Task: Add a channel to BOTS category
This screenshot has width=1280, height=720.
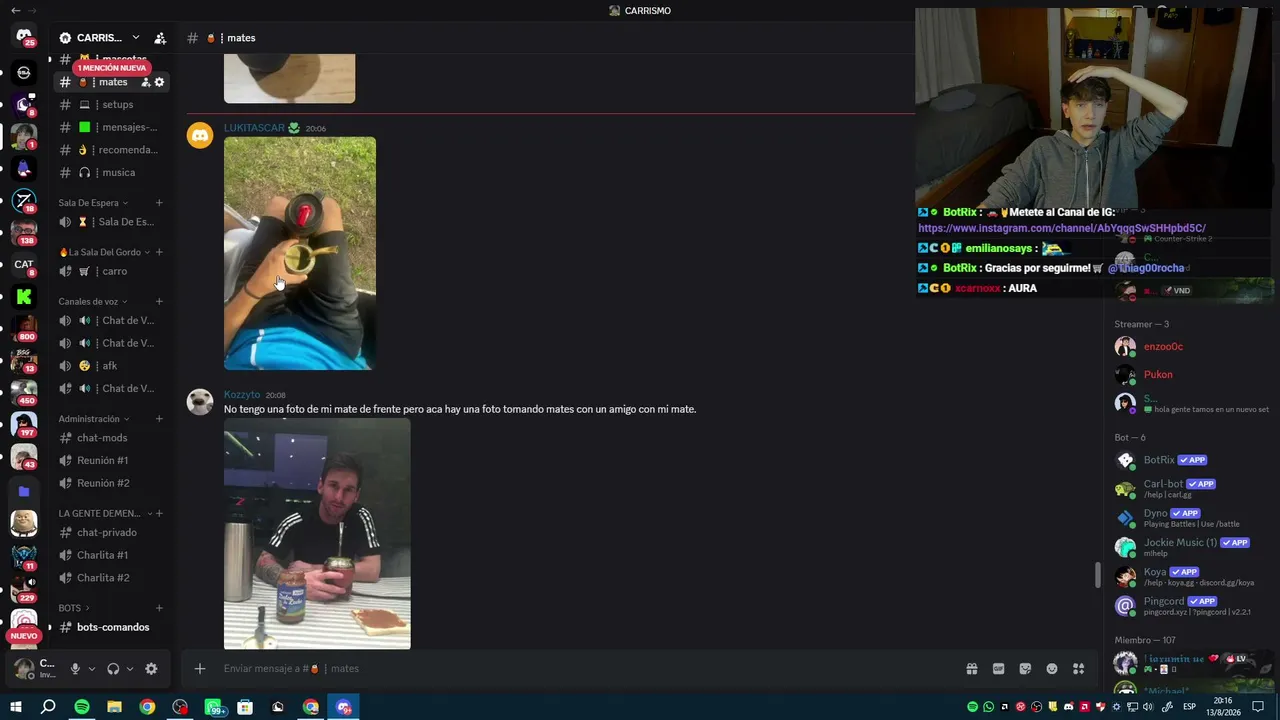Action: pyautogui.click(x=159, y=608)
